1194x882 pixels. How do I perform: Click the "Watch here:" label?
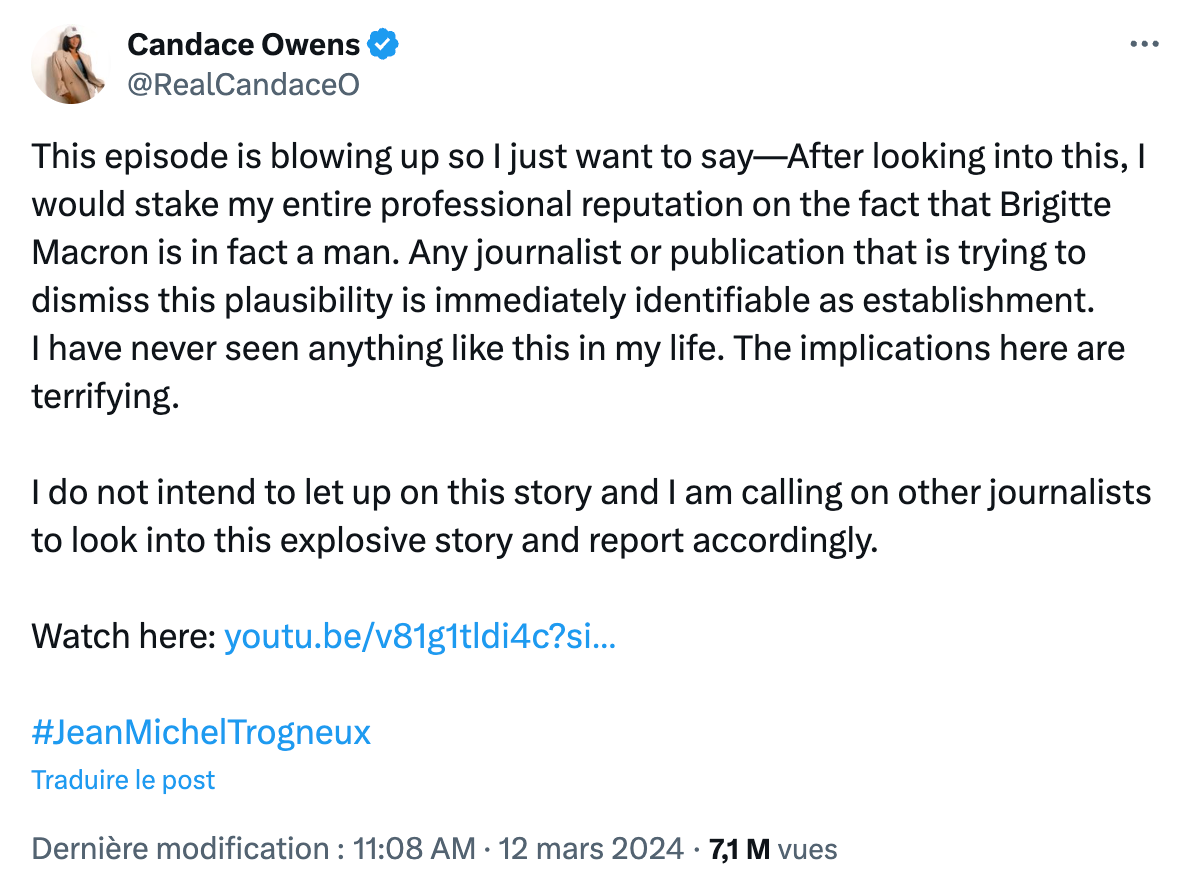pyautogui.click(x=124, y=636)
